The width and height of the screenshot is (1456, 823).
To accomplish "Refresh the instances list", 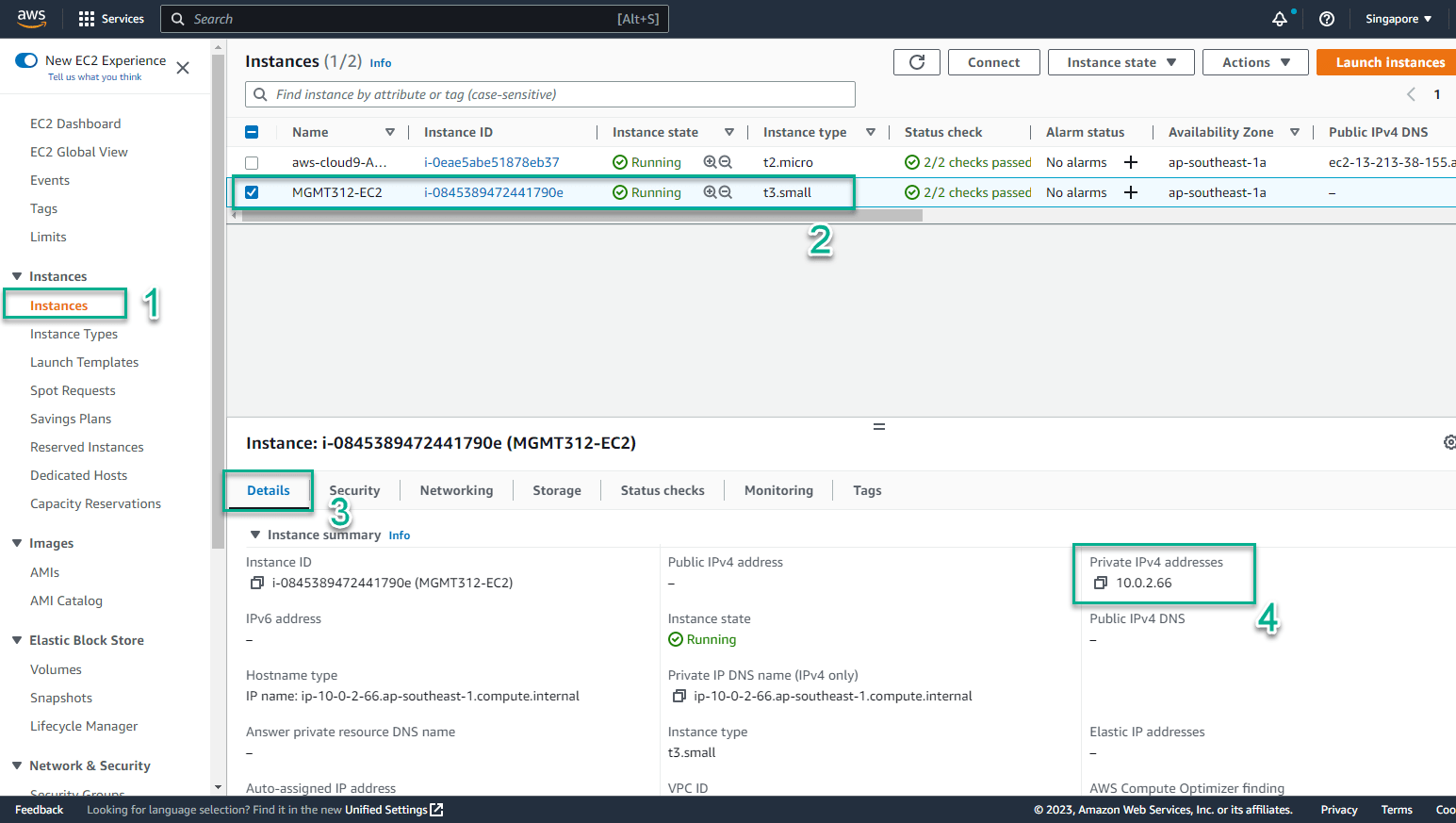I will tap(917, 62).
